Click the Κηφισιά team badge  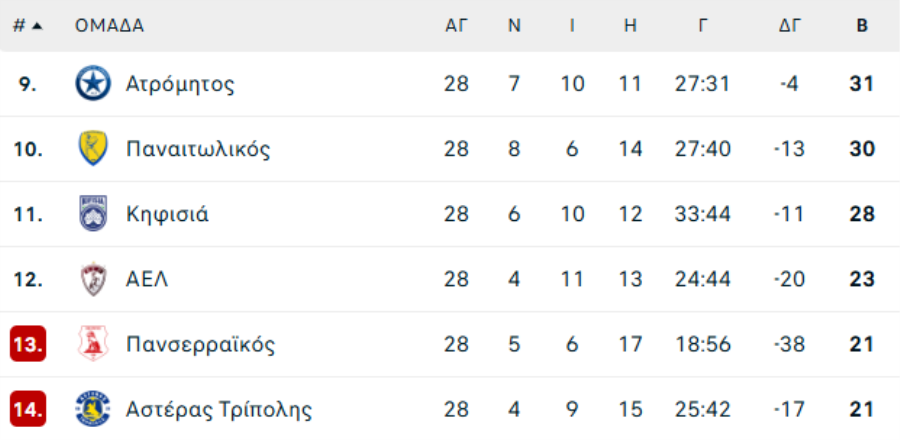pyautogui.click(x=93, y=214)
